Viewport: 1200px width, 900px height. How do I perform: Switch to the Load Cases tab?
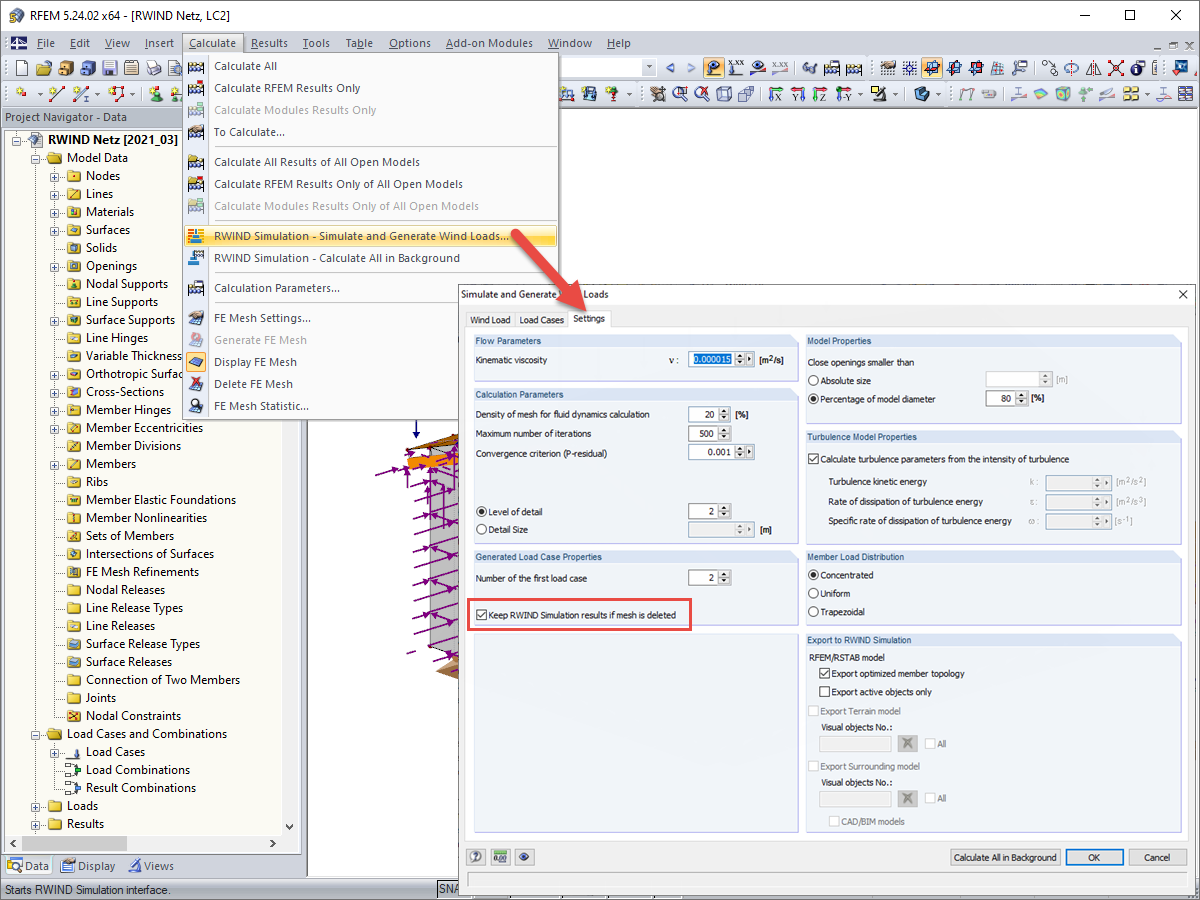point(541,320)
